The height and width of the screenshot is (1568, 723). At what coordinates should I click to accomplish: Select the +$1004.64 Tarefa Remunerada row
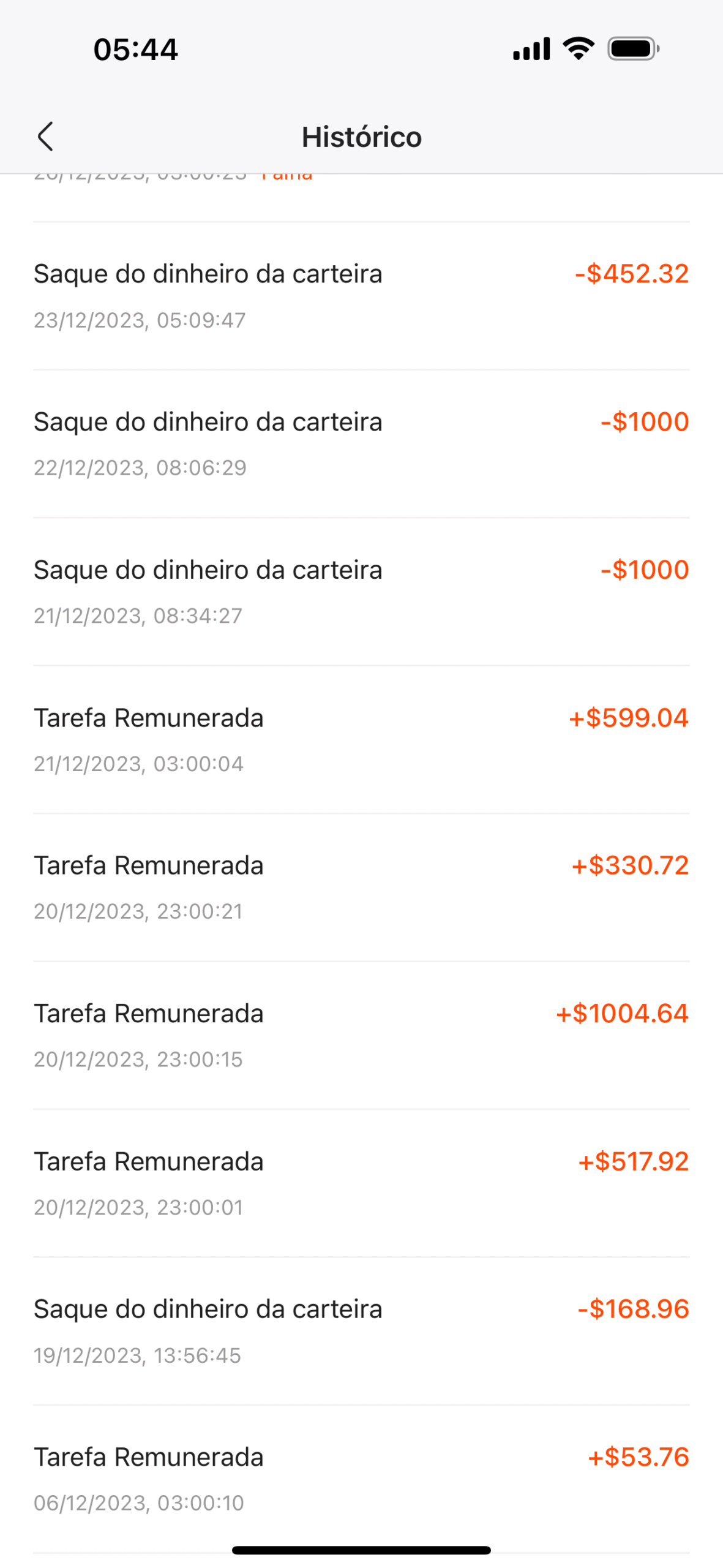point(361,1035)
